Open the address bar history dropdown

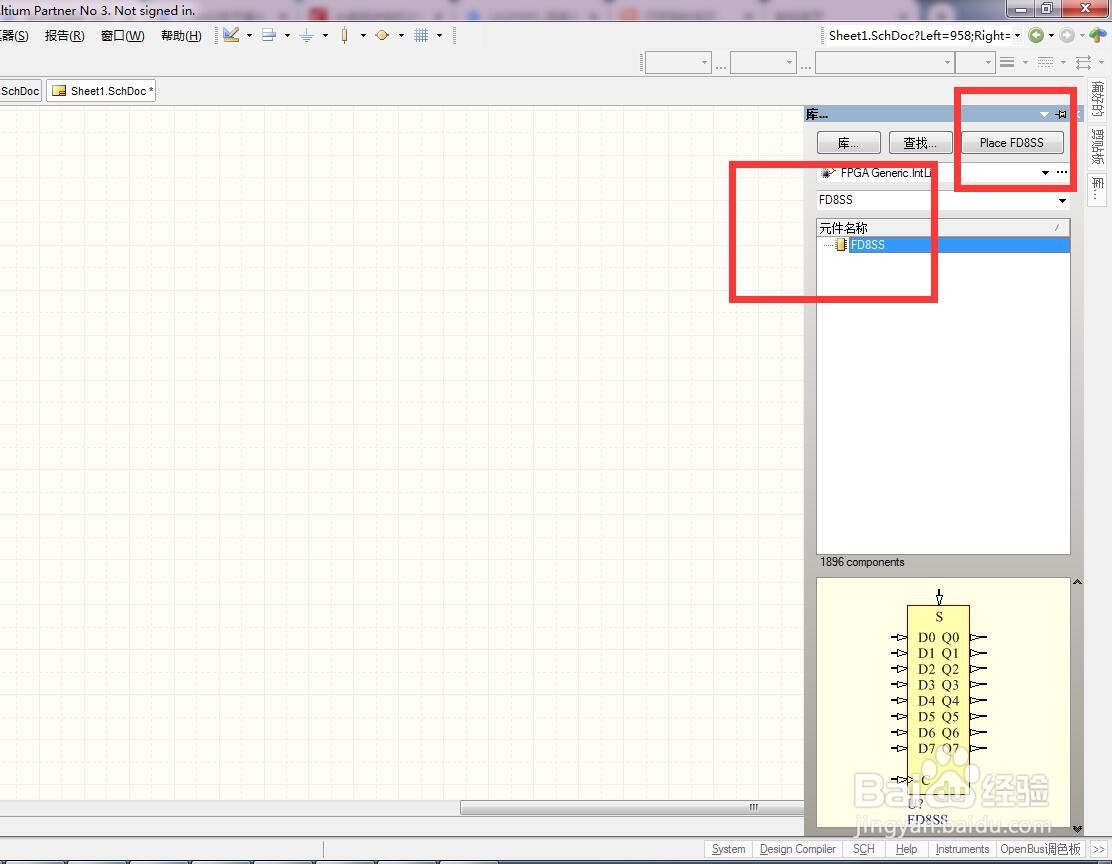pos(1018,35)
